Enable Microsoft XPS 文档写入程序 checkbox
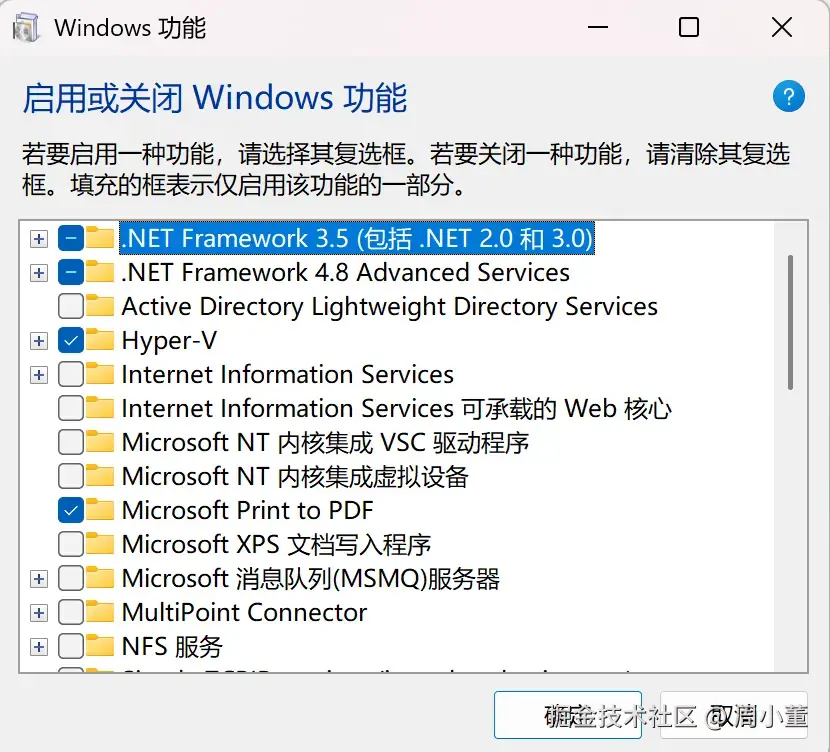Viewport: 830px width, 752px height. coord(71,544)
